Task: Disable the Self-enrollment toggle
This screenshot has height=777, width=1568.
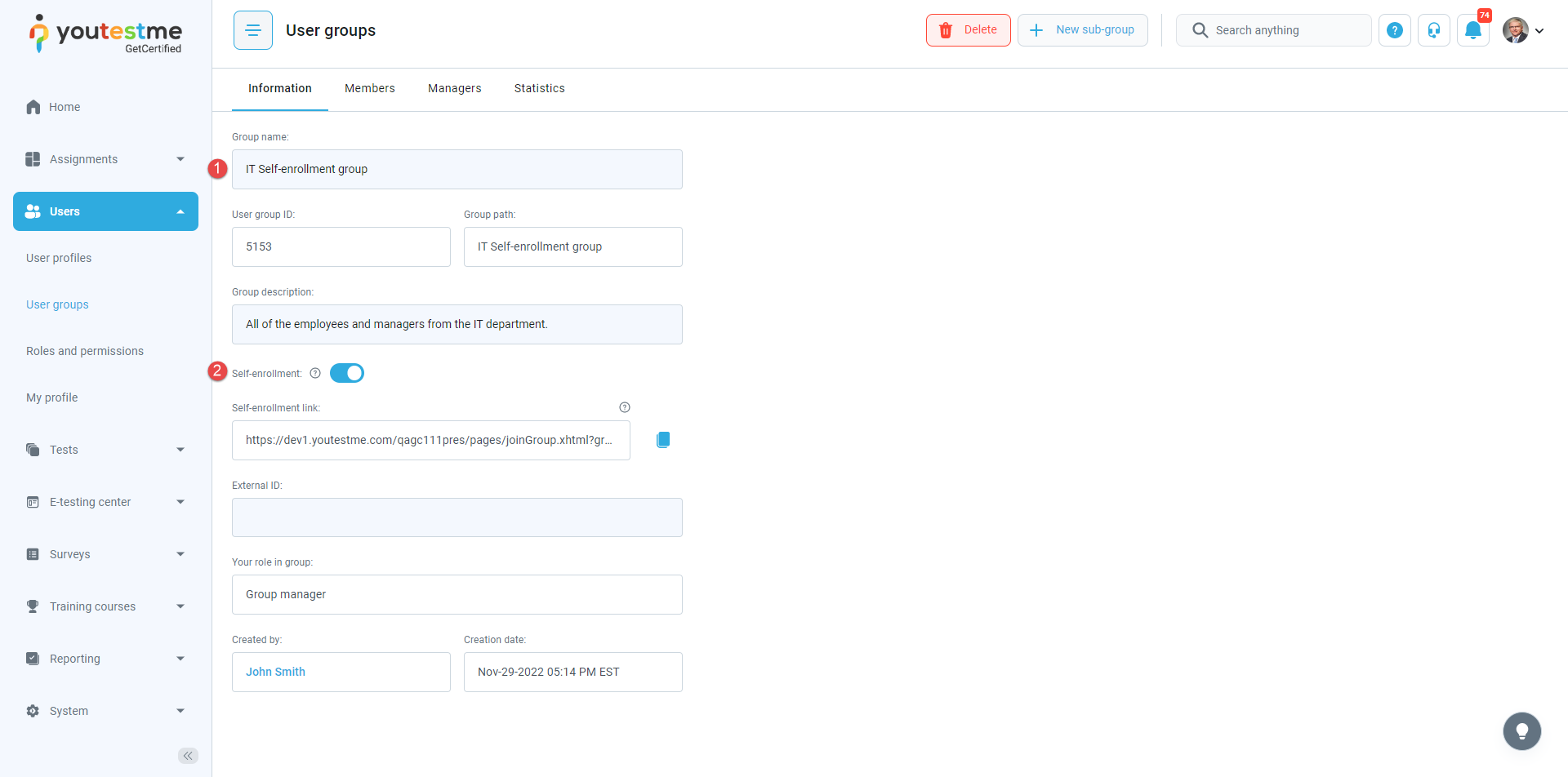Action: point(347,373)
